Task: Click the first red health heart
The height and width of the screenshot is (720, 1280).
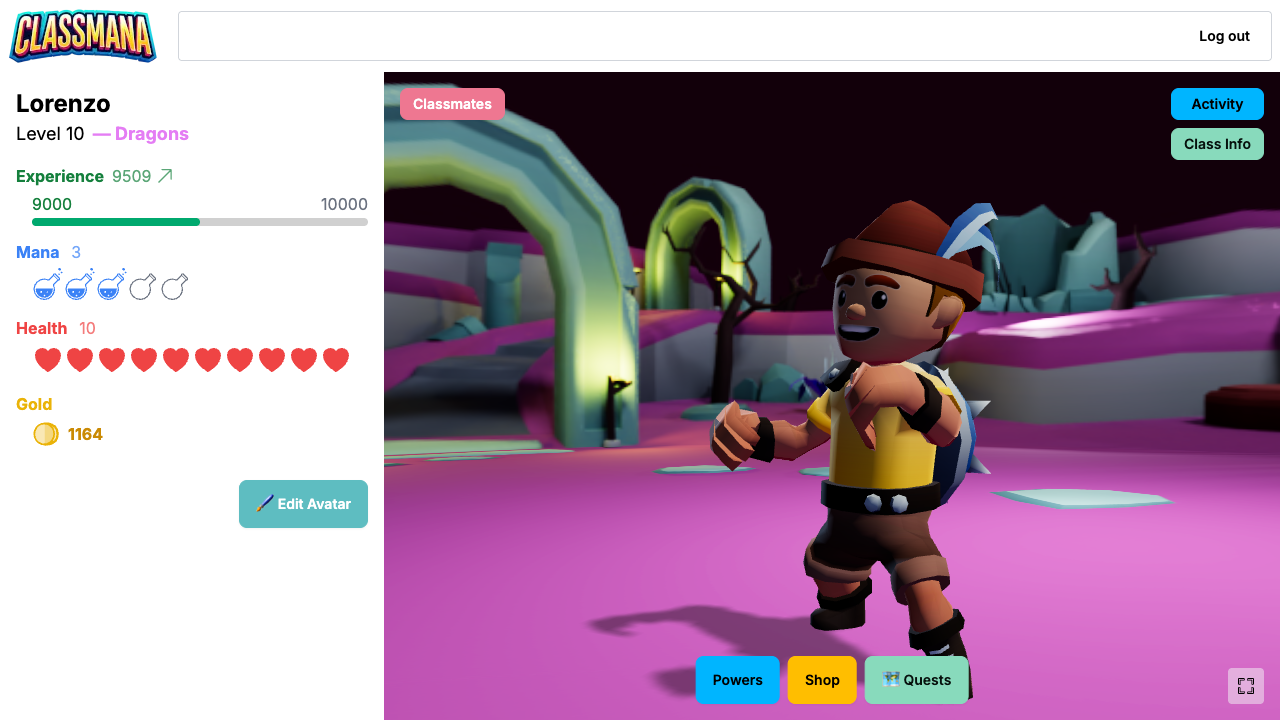Action: (48, 360)
